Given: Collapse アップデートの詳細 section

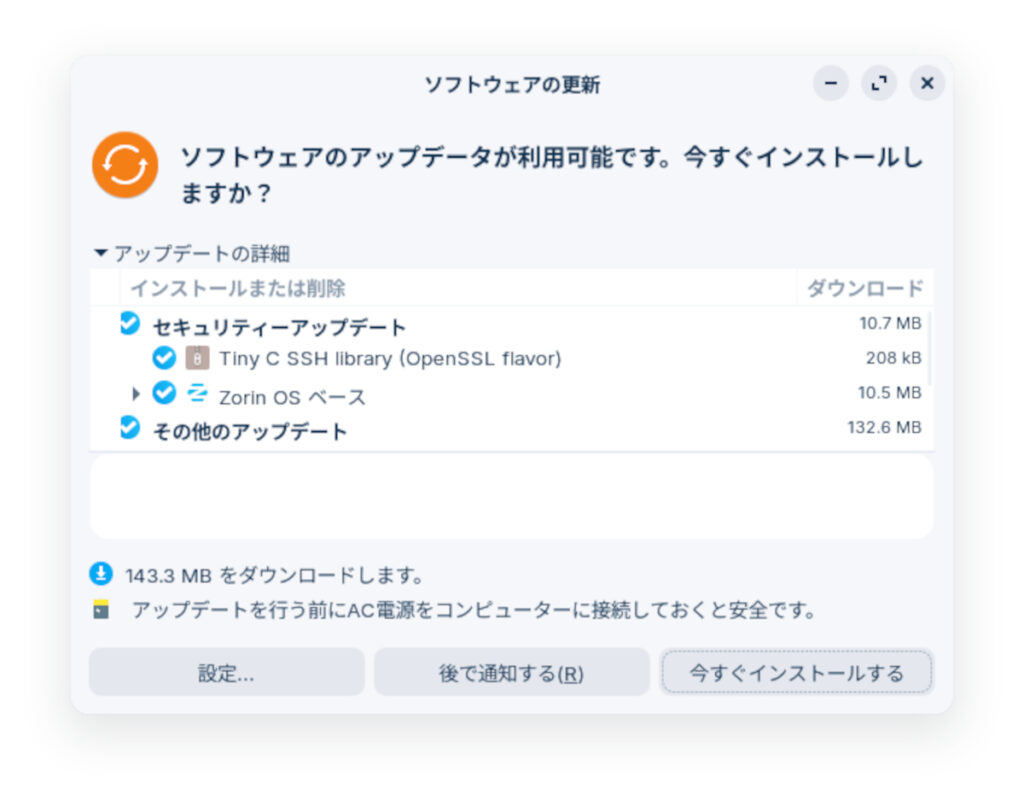Looking at the screenshot, I should point(101,252).
